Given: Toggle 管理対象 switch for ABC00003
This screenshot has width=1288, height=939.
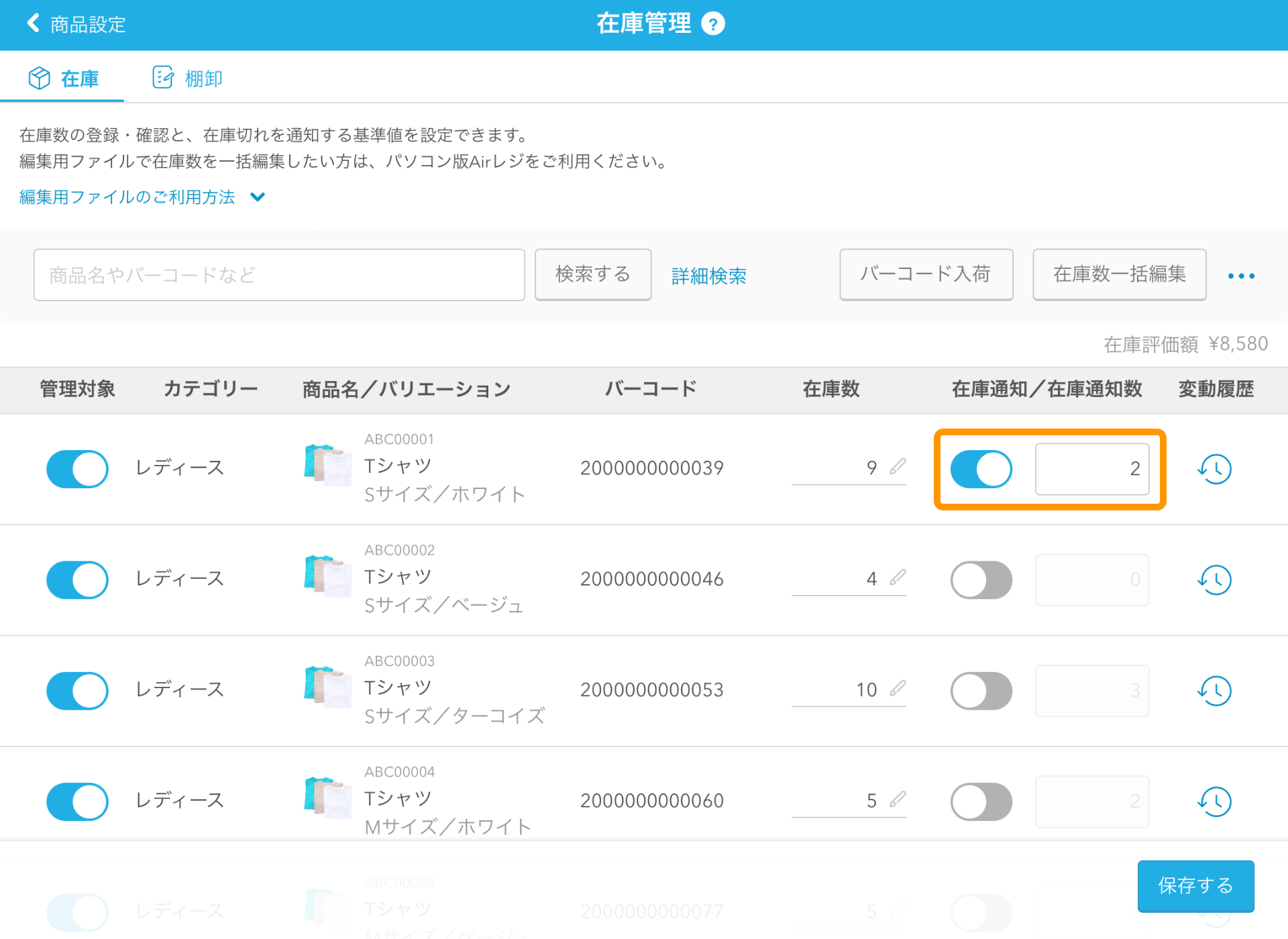Looking at the screenshot, I should click(x=77, y=690).
